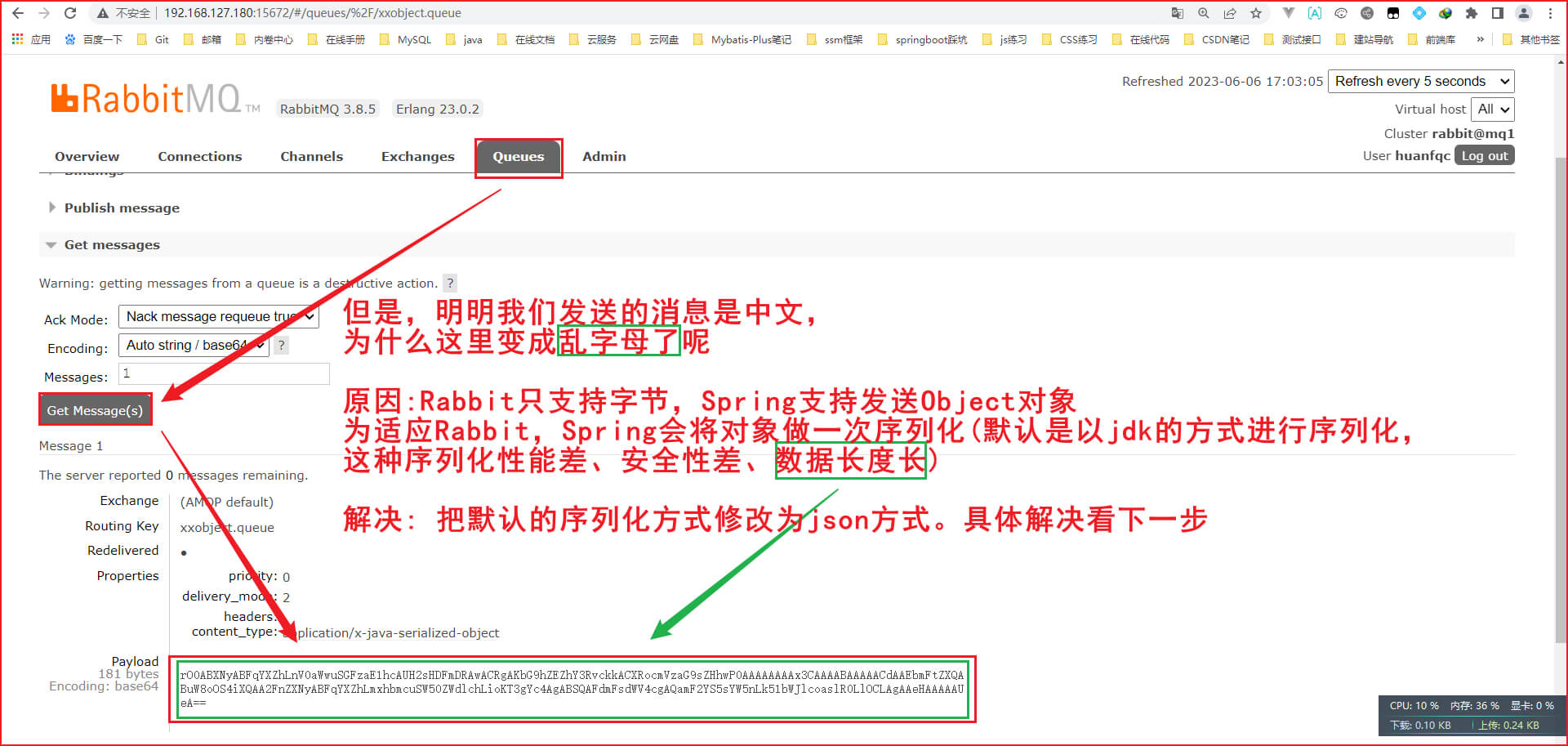
Task: Show more bookmarks with the » chevron
Action: pos(1480,39)
